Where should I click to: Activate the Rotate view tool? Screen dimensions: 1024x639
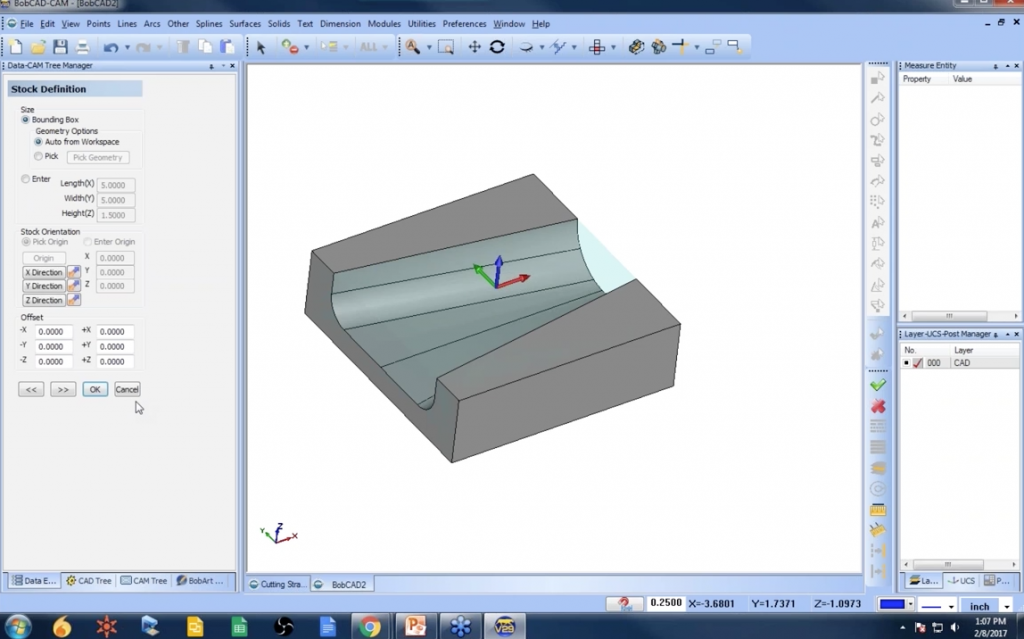497,47
